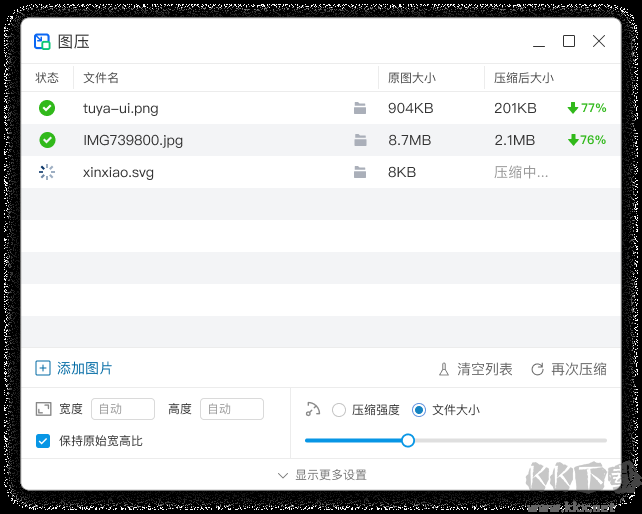The width and height of the screenshot is (642, 514).
Task: Click 再次压缩 to recompress
Action: point(579,369)
